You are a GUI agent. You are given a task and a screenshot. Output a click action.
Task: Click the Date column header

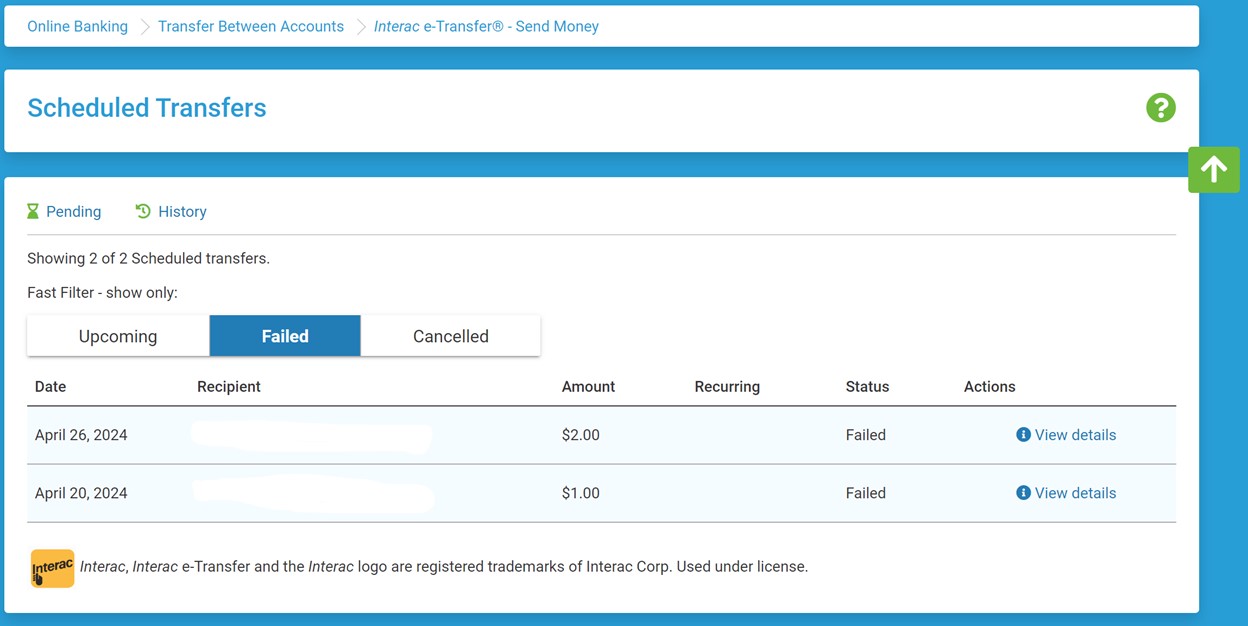(50, 387)
